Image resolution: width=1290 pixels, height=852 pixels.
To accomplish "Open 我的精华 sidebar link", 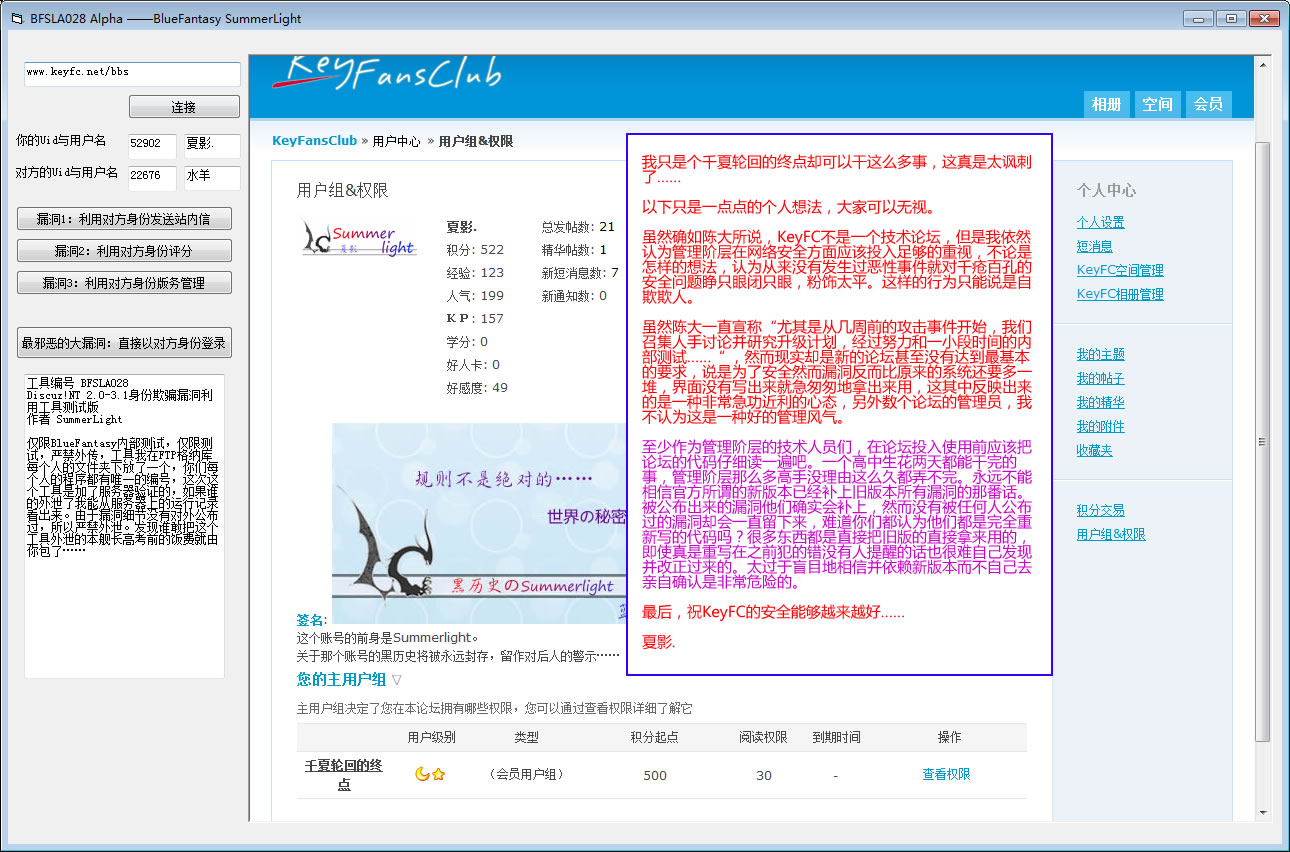I will [x=1100, y=402].
